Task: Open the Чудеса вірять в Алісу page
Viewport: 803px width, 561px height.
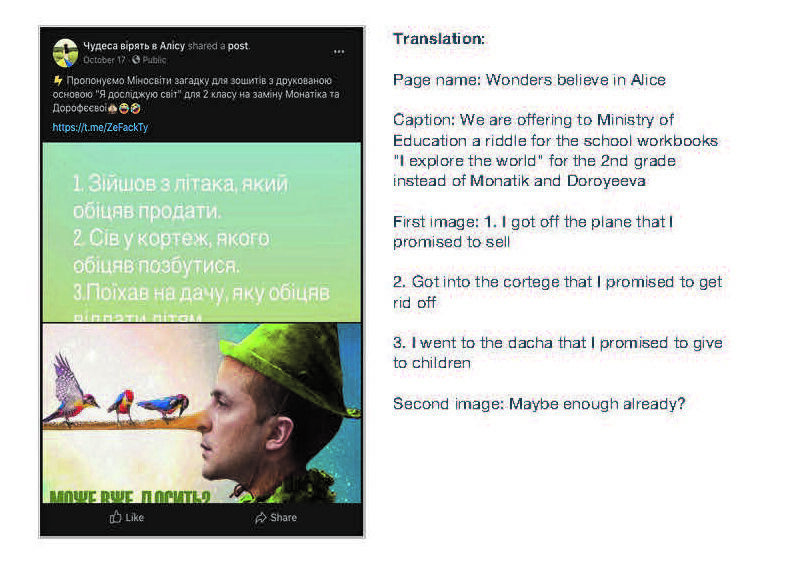Action: [x=134, y=46]
